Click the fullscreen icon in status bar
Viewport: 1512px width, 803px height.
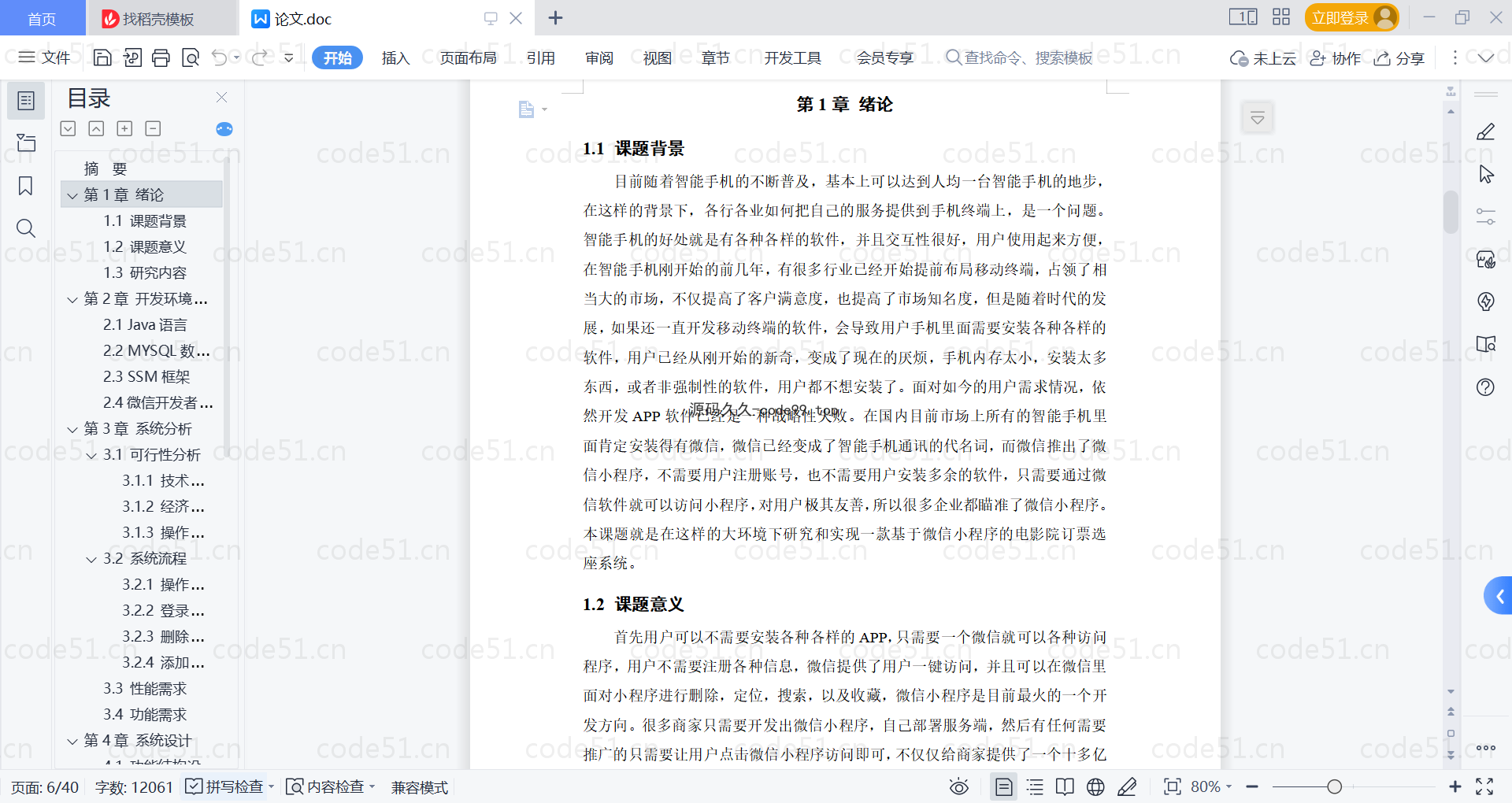coord(1485,786)
